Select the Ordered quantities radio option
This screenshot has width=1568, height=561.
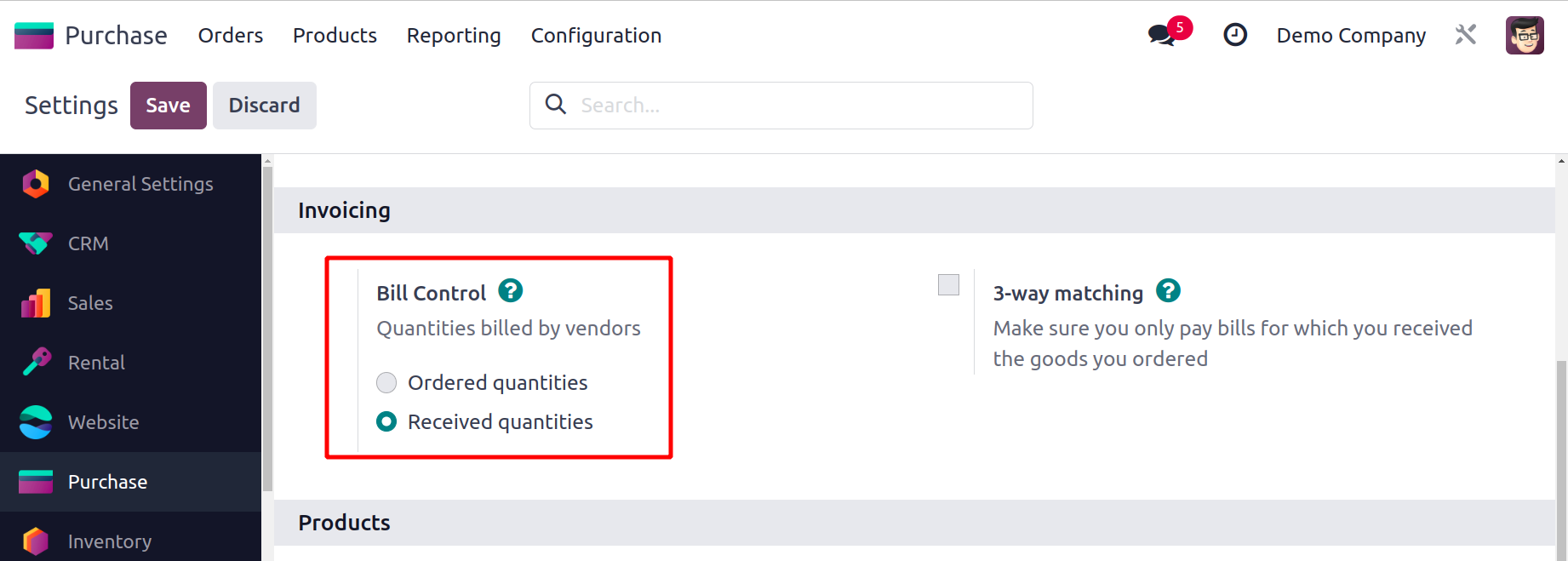coord(386,383)
